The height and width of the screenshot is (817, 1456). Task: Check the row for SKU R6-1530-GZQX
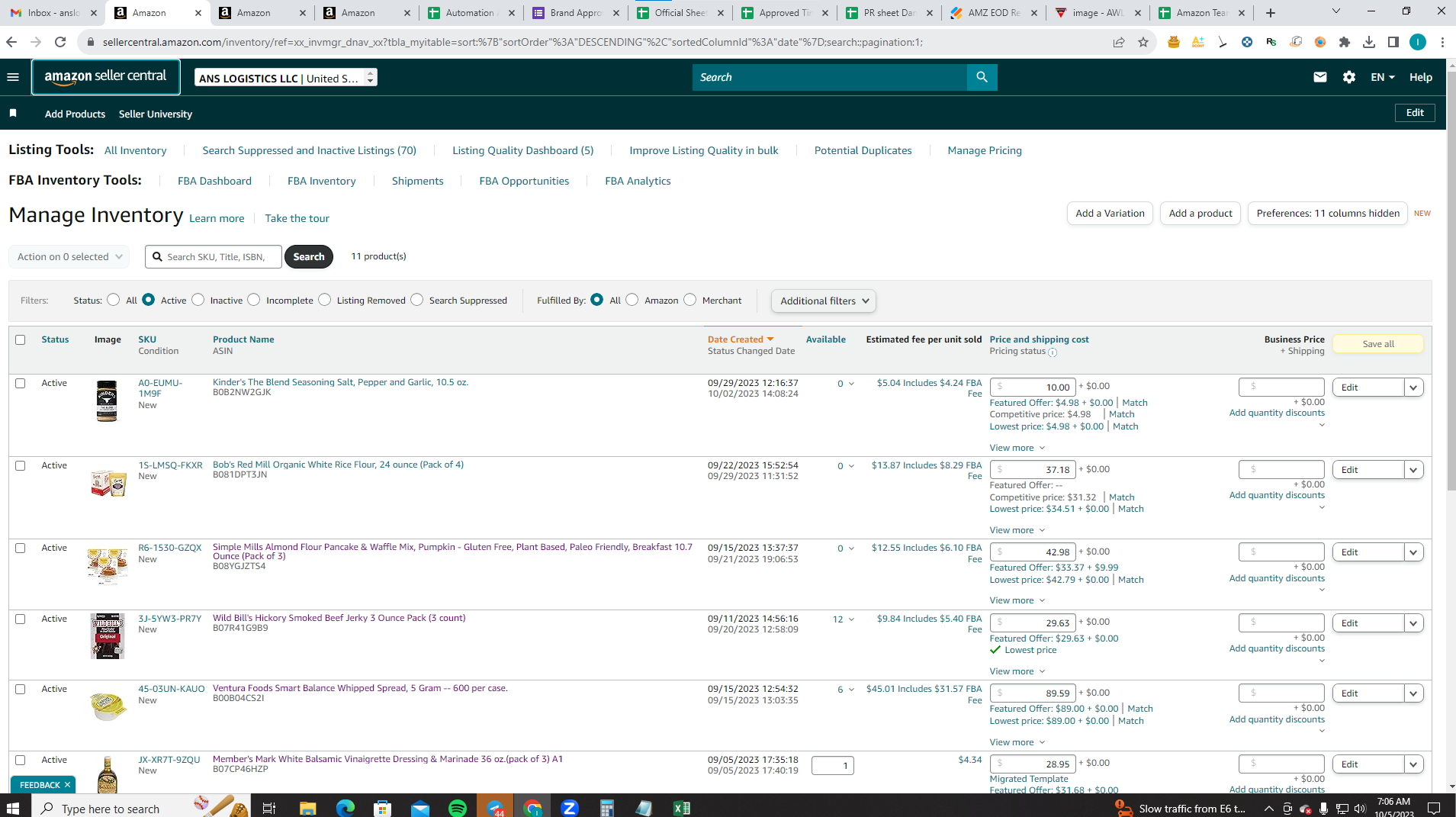coord(21,548)
